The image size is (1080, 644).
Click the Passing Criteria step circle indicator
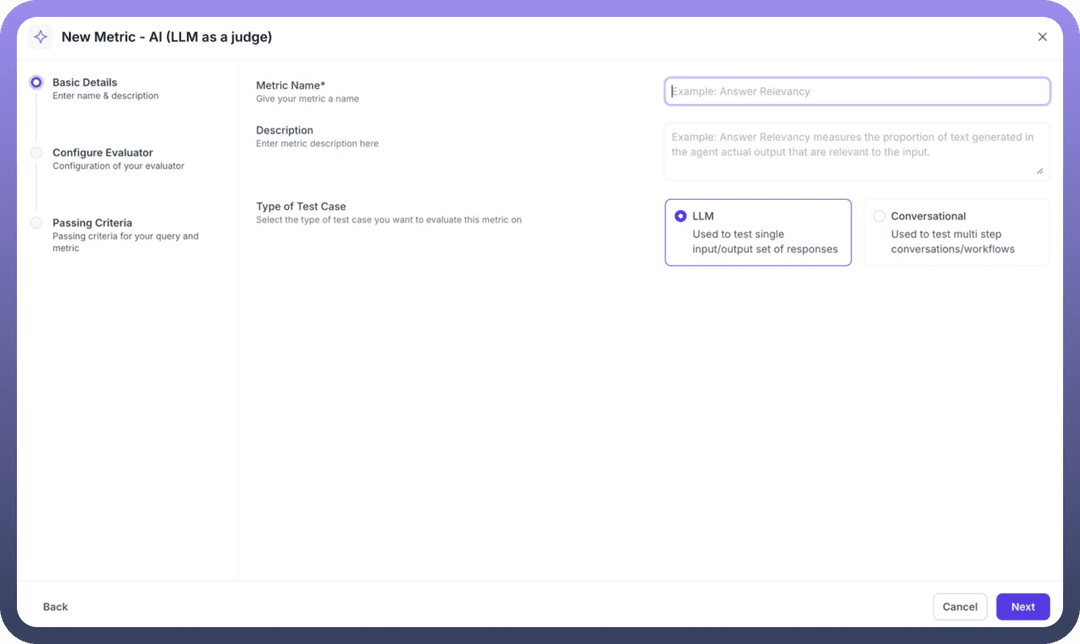pyautogui.click(x=36, y=223)
